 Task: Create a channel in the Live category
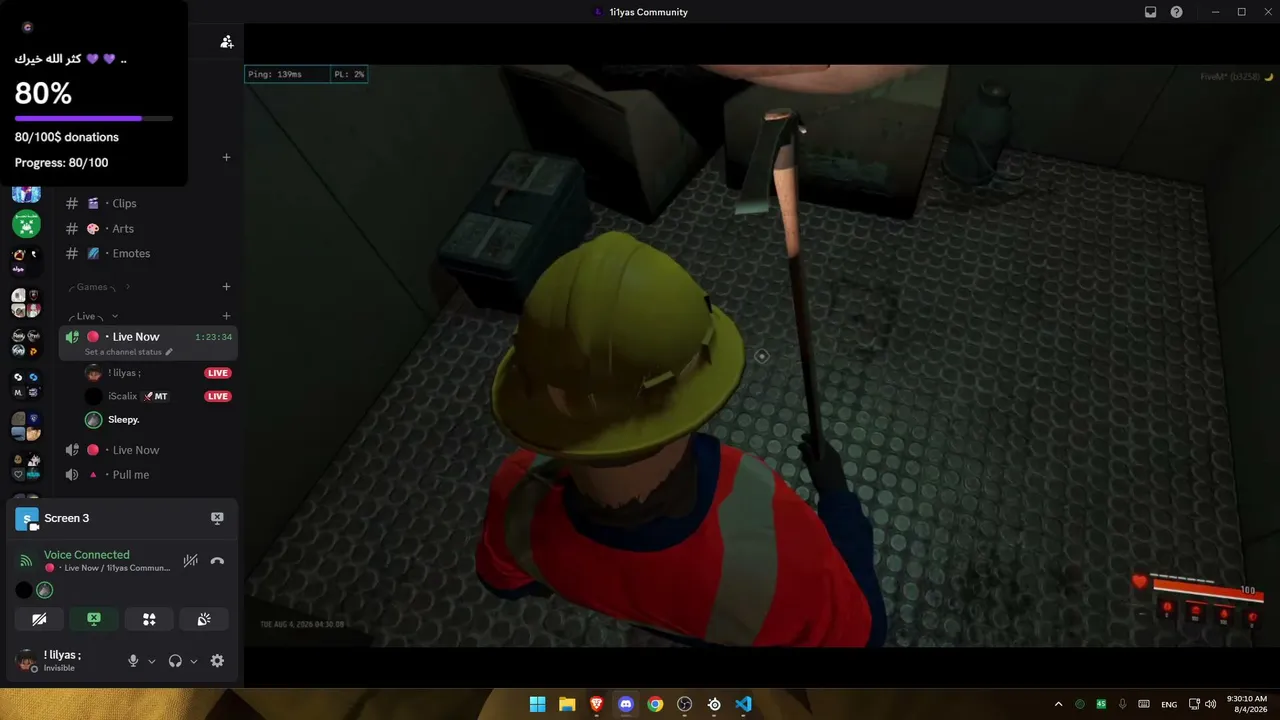click(x=226, y=316)
